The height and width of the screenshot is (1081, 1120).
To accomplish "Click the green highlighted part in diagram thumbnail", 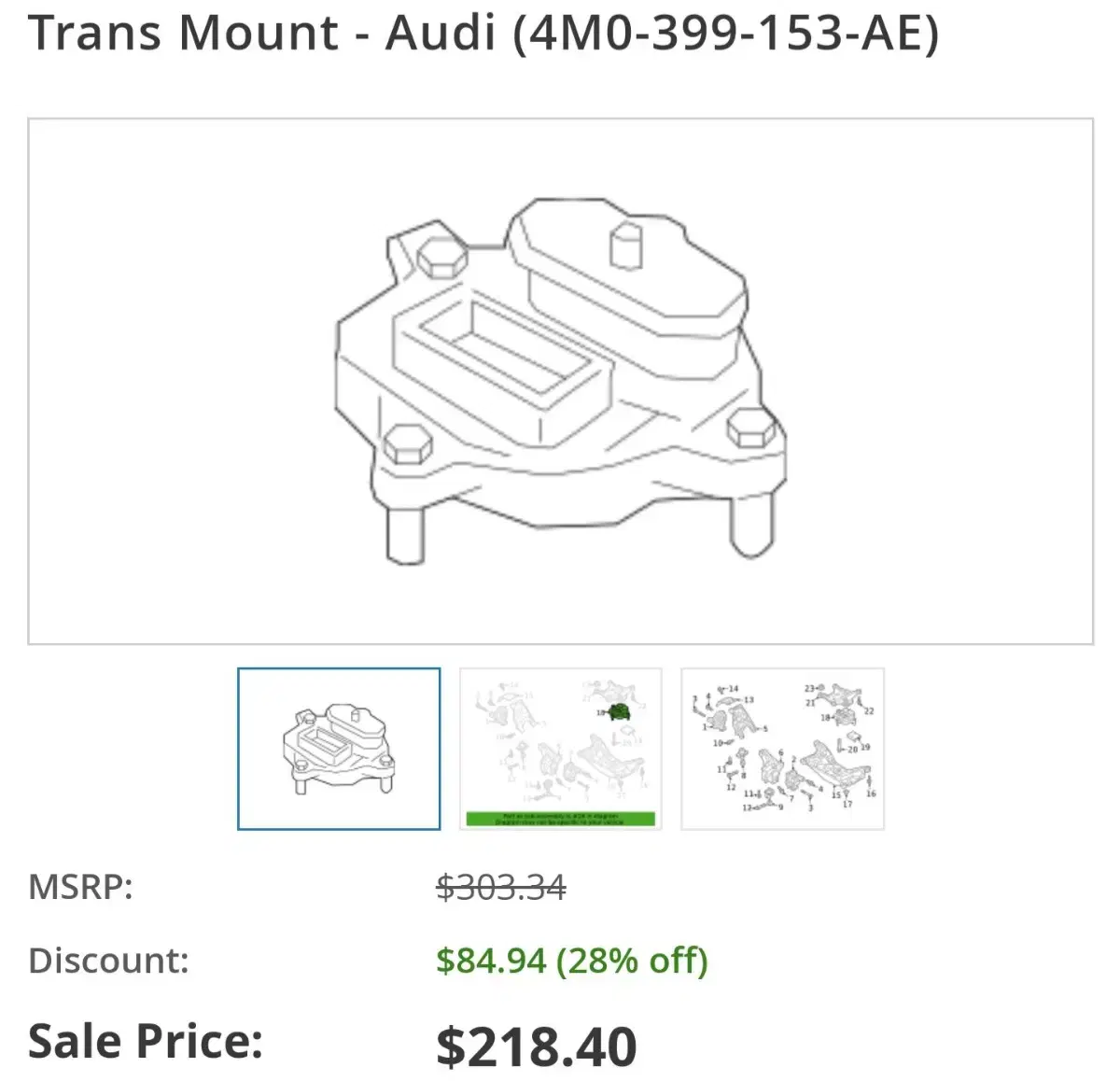I will 617,712.
